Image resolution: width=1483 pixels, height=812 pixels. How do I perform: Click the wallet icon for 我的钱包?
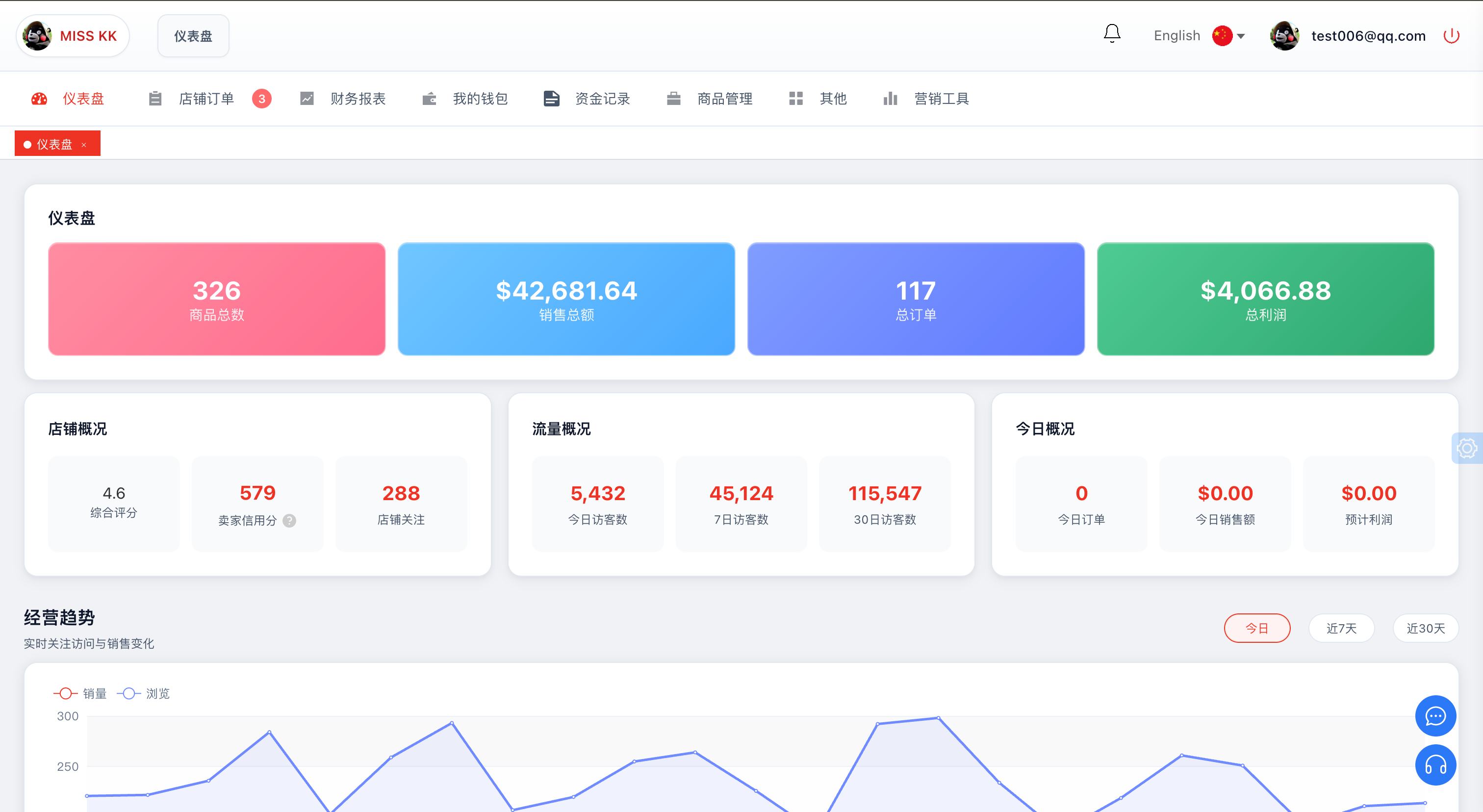430,99
